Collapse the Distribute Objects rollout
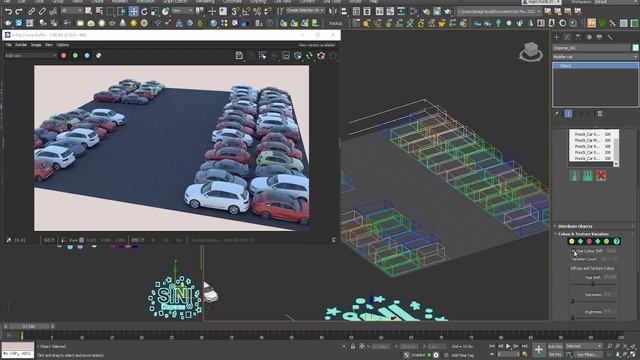The image size is (640, 360). coord(575,226)
